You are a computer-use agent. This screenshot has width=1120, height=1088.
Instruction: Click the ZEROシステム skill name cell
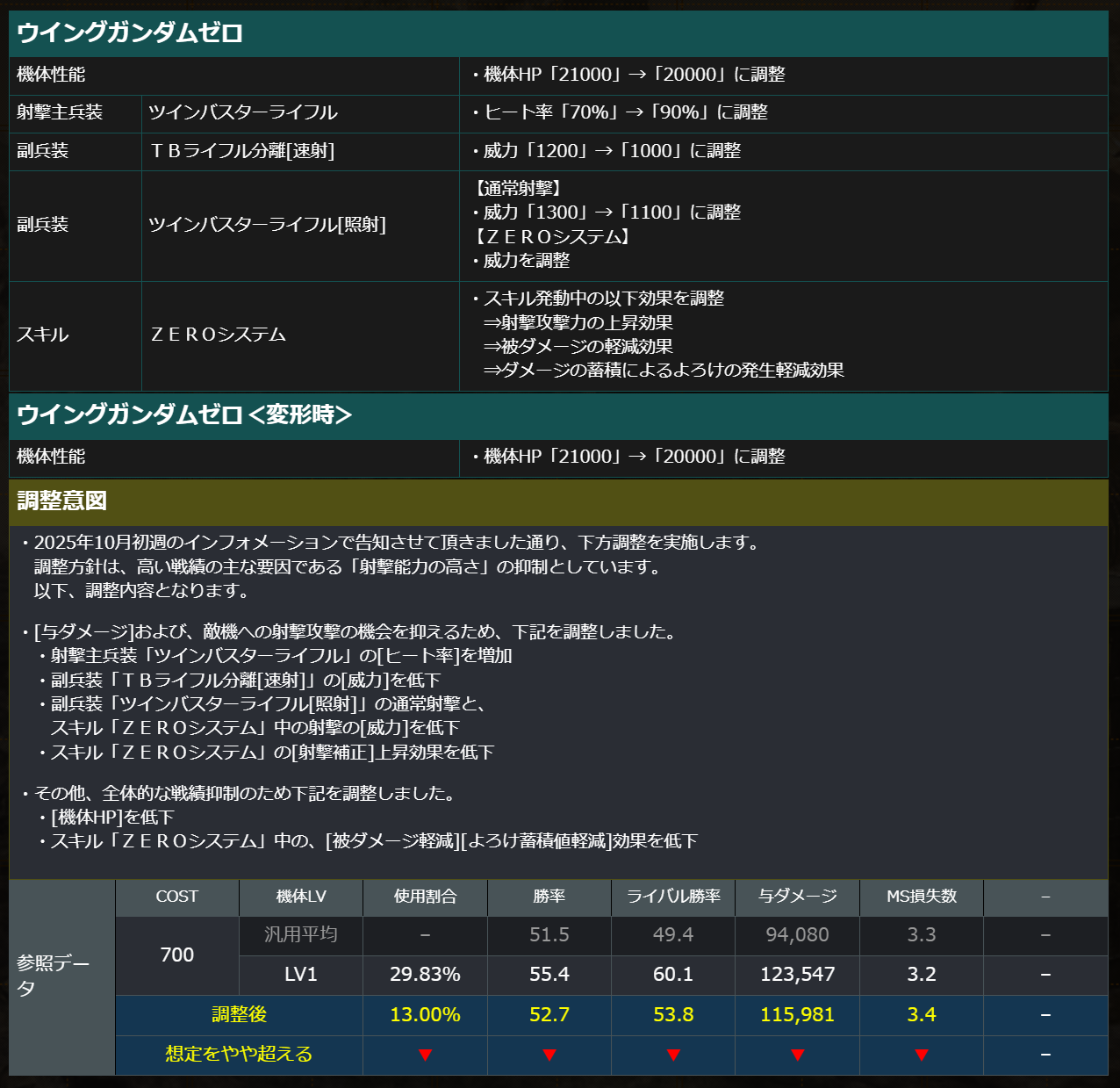click(219, 335)
